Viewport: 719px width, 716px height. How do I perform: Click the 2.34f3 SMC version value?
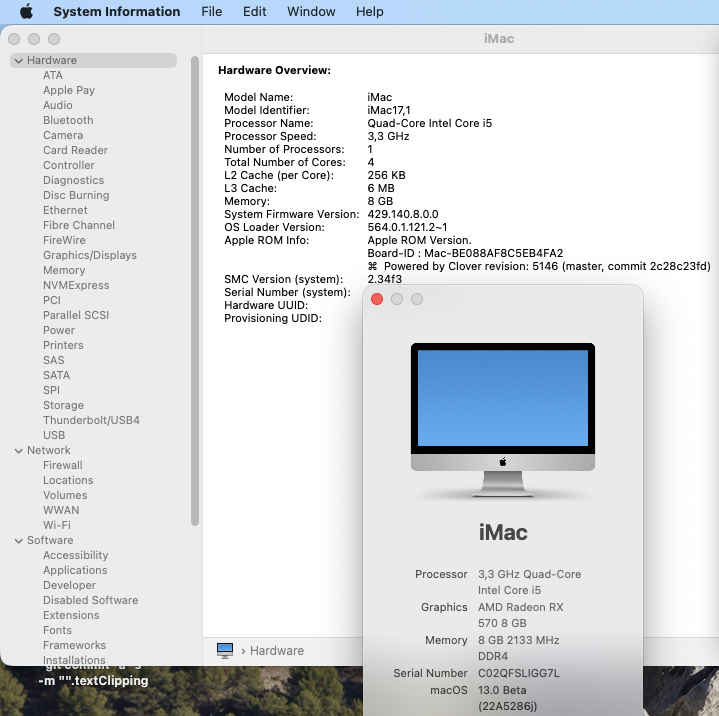tap(384, 279)
